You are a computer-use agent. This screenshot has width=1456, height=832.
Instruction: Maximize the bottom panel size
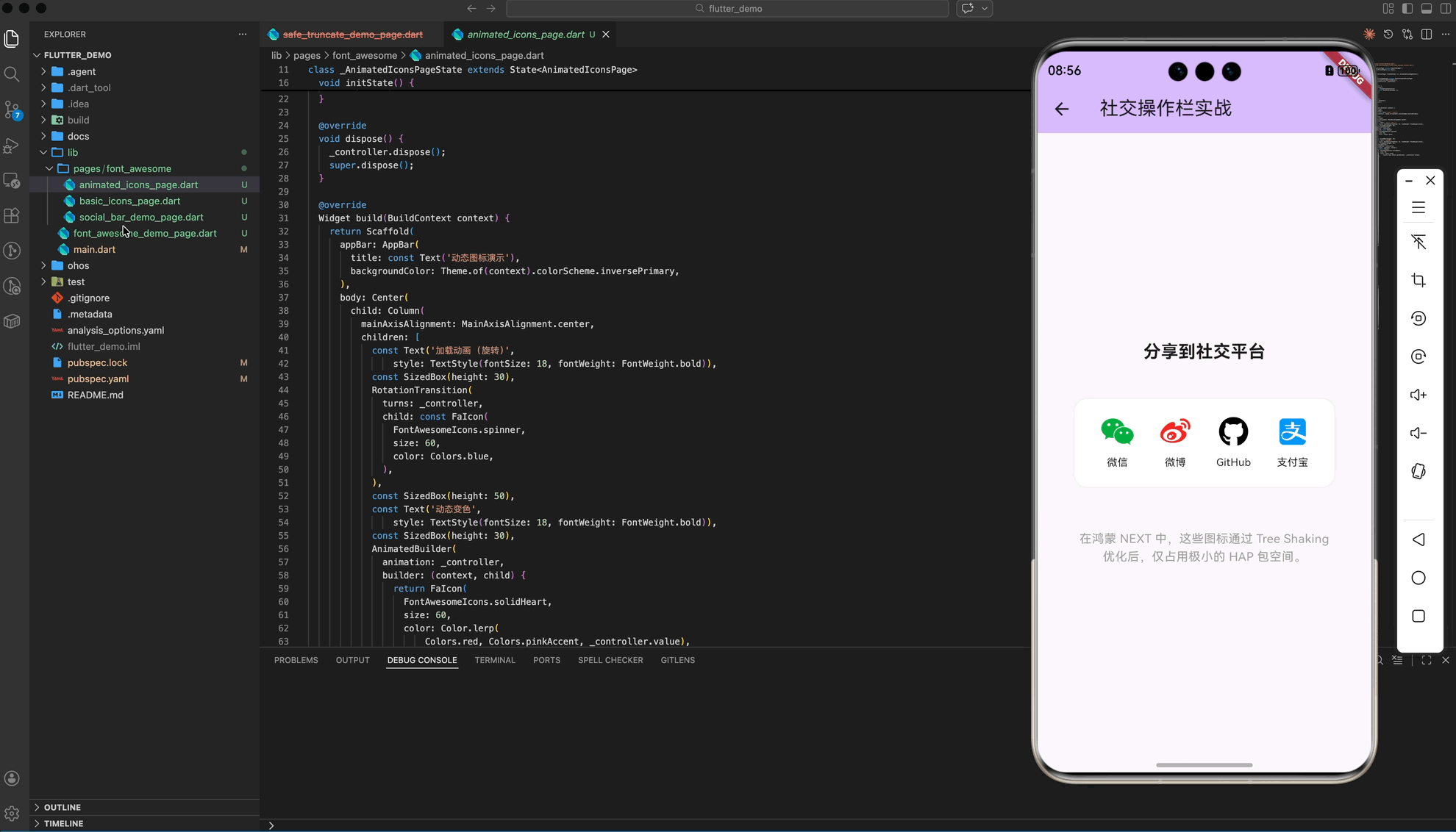click(1427, 660)
